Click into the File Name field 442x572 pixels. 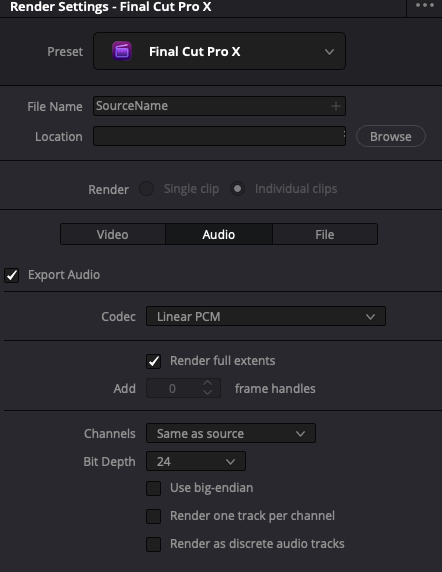pyautogui.click(x=219, y=106)
